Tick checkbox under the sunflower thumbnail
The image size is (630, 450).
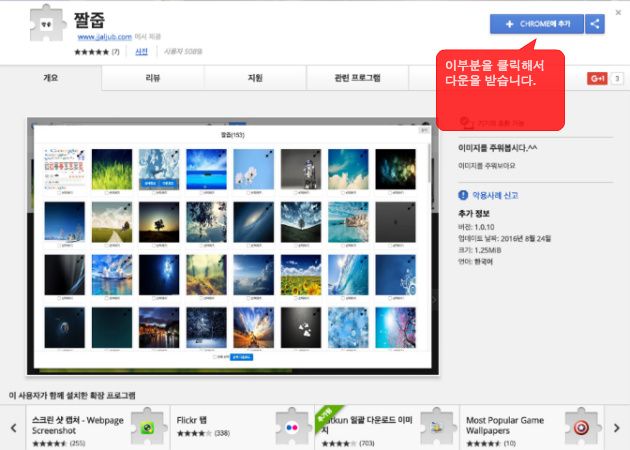296,299
